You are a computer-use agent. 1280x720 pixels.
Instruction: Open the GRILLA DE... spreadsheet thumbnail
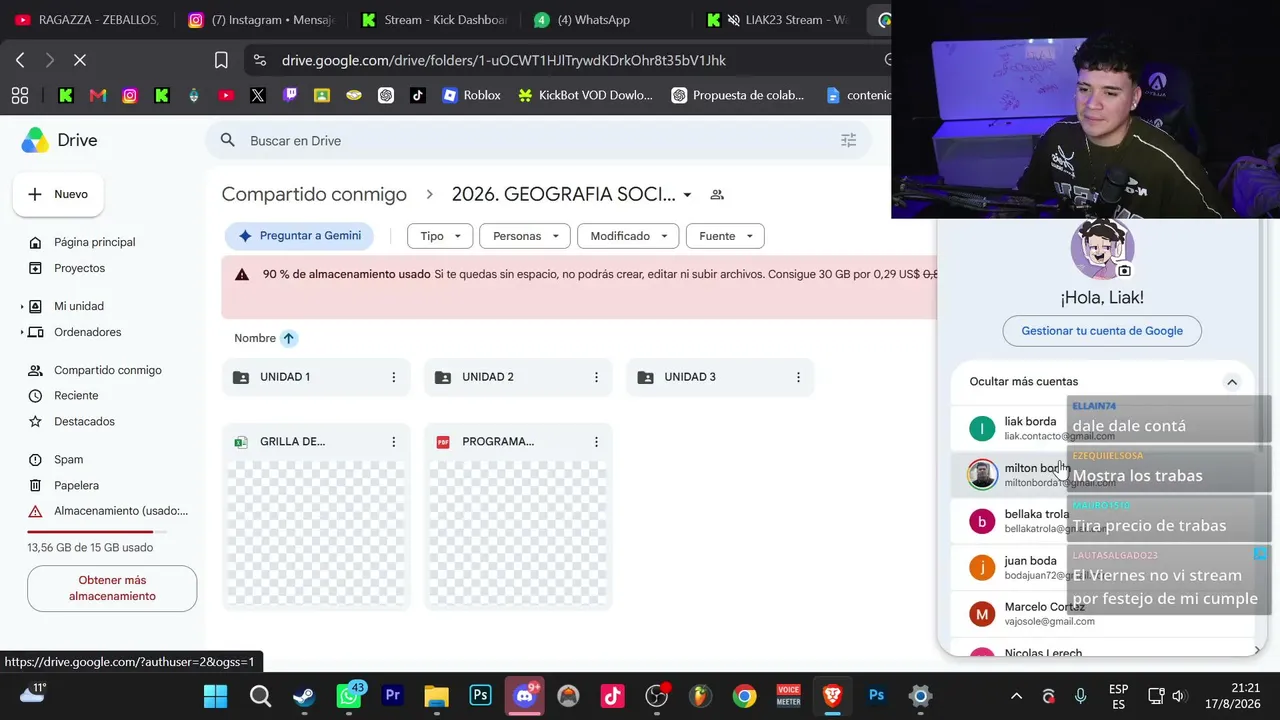point(316,532)
